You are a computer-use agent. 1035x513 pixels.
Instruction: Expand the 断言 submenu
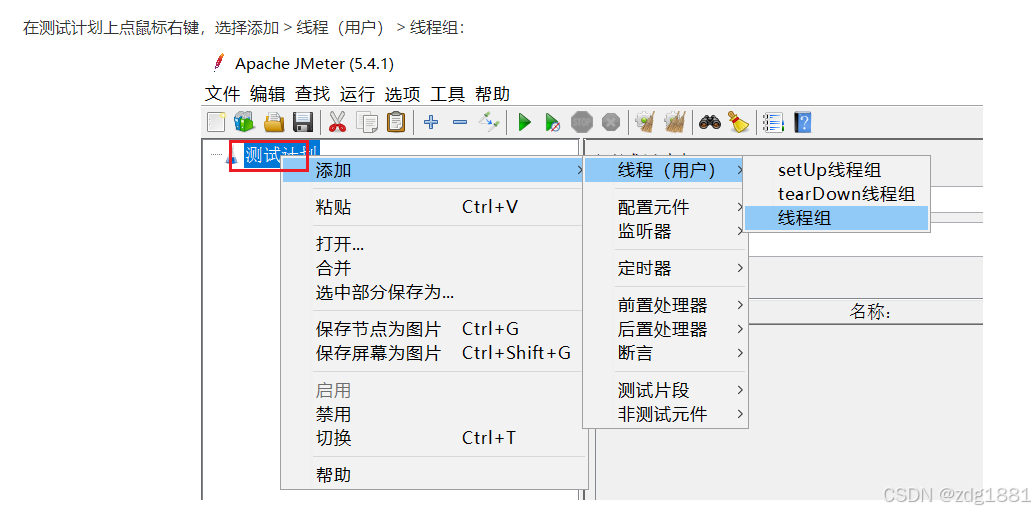(665, 353)
